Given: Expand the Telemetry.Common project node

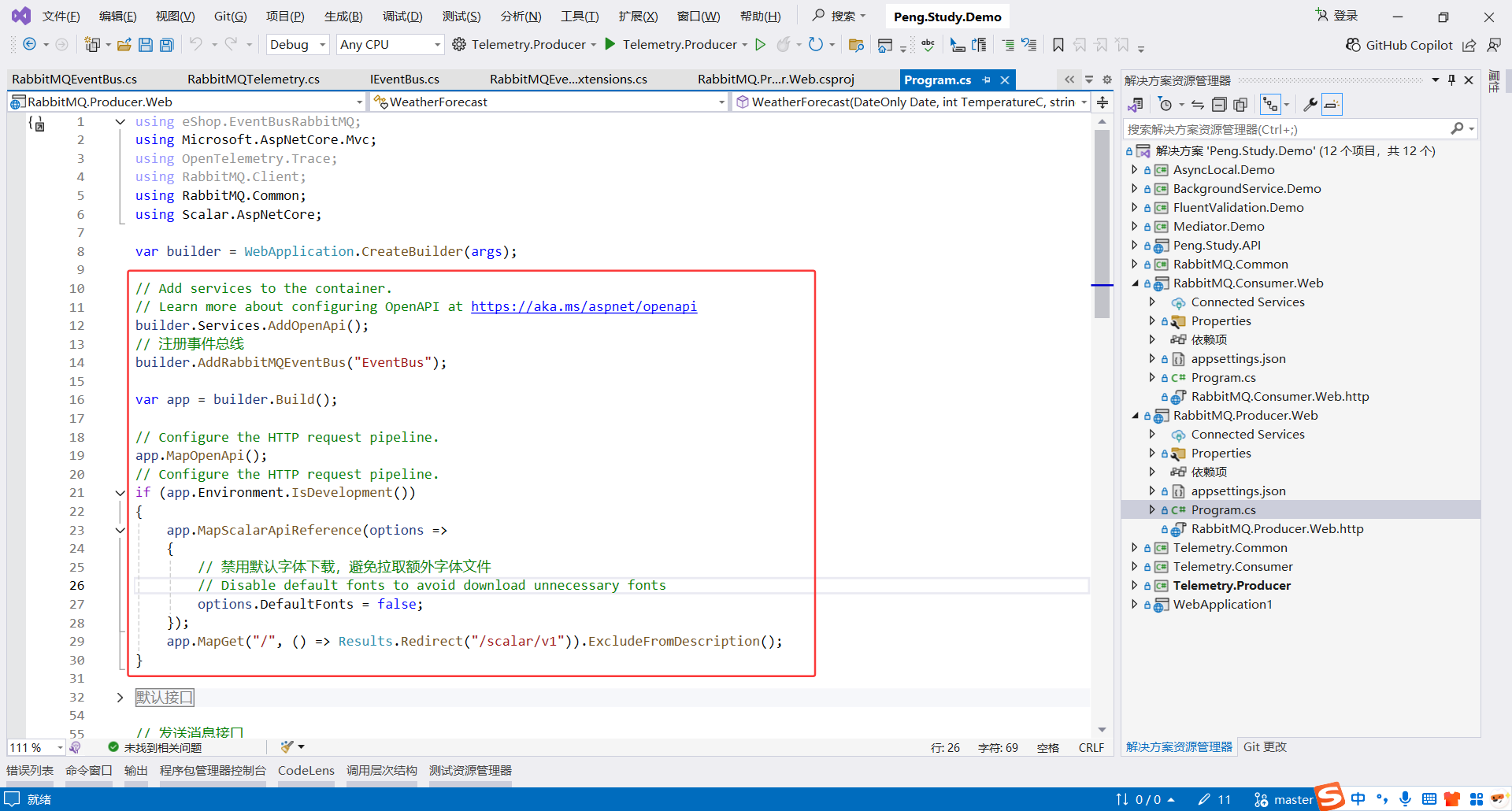Looking at the screenshot, I should (1135, 548).
